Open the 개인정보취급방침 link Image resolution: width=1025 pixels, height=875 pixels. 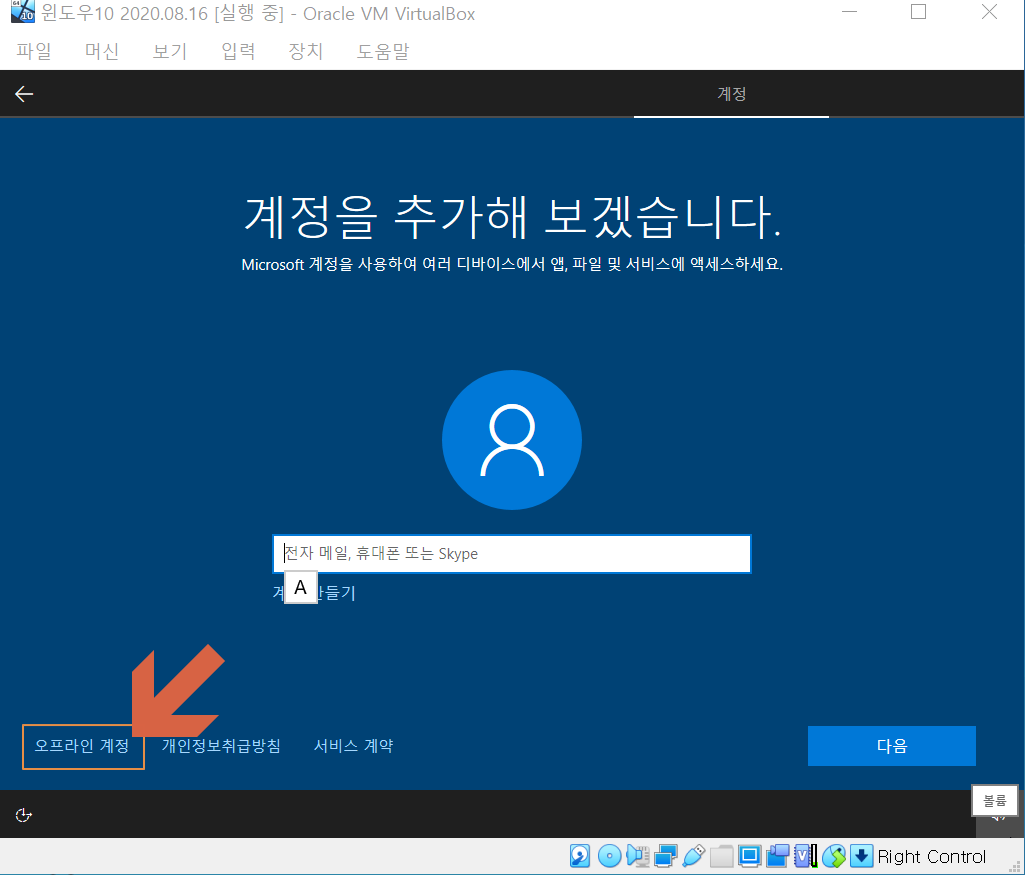click(221, 746)
